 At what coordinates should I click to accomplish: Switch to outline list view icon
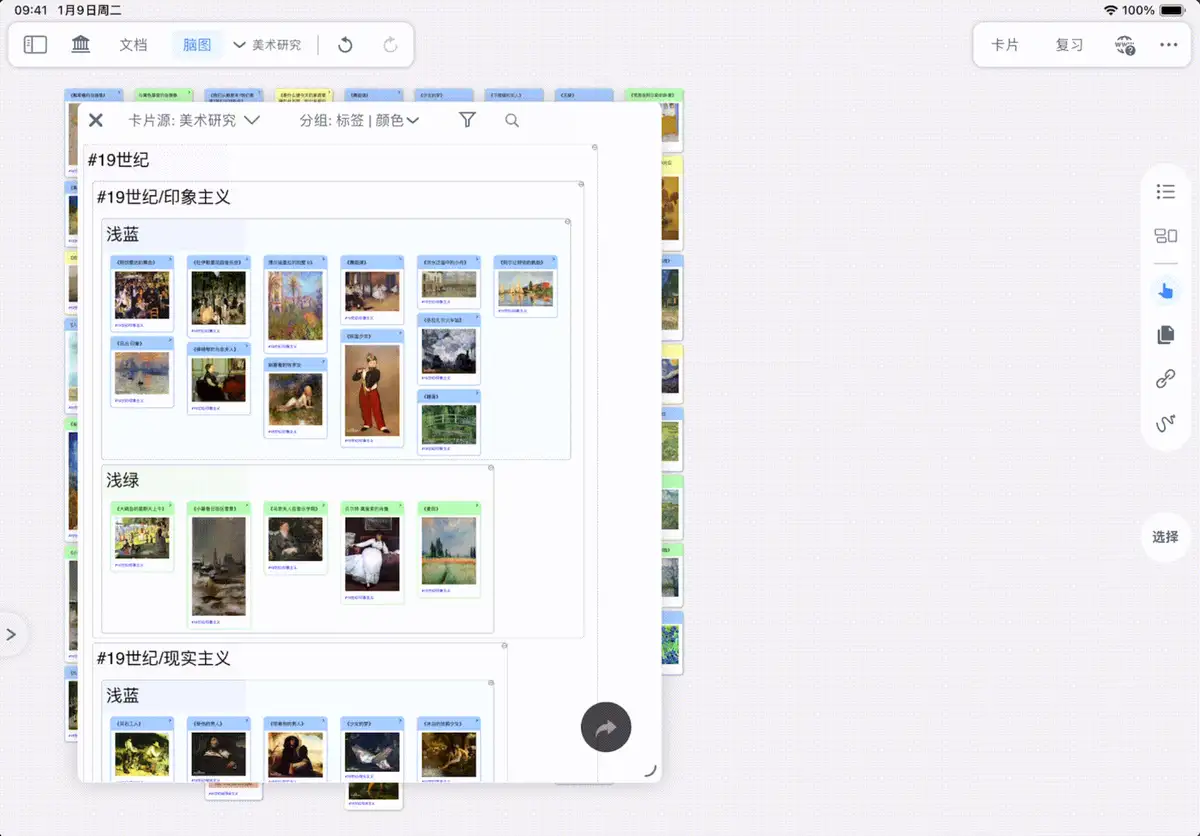click(1165, 191)
